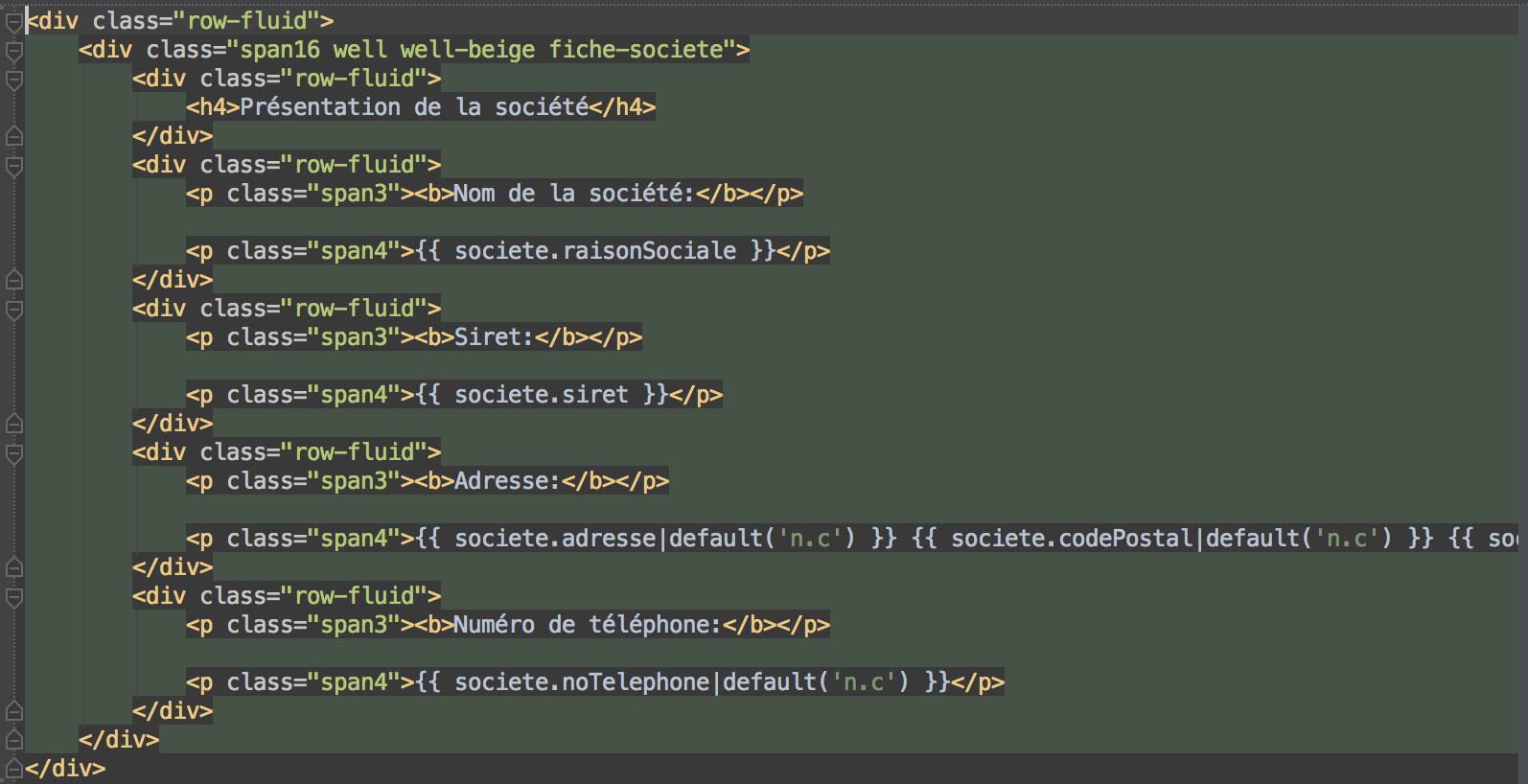Fold the row-fluid div wrapping the h4 heading
The image size is (1528, 784).
point(14,80)
